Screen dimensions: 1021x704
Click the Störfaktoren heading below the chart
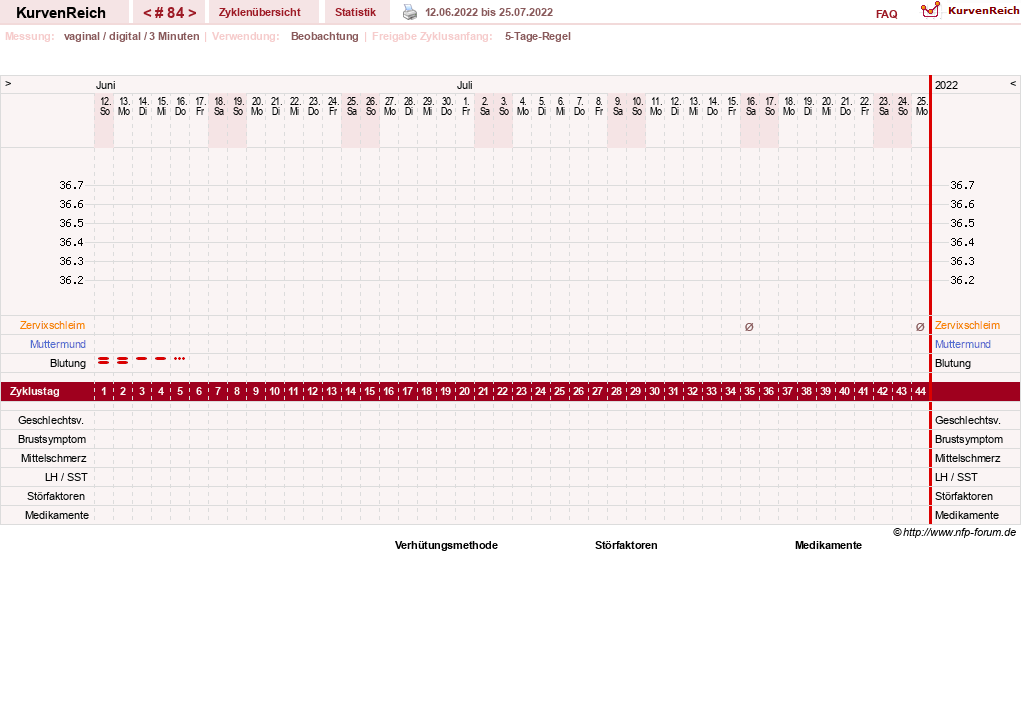(626, 546)
